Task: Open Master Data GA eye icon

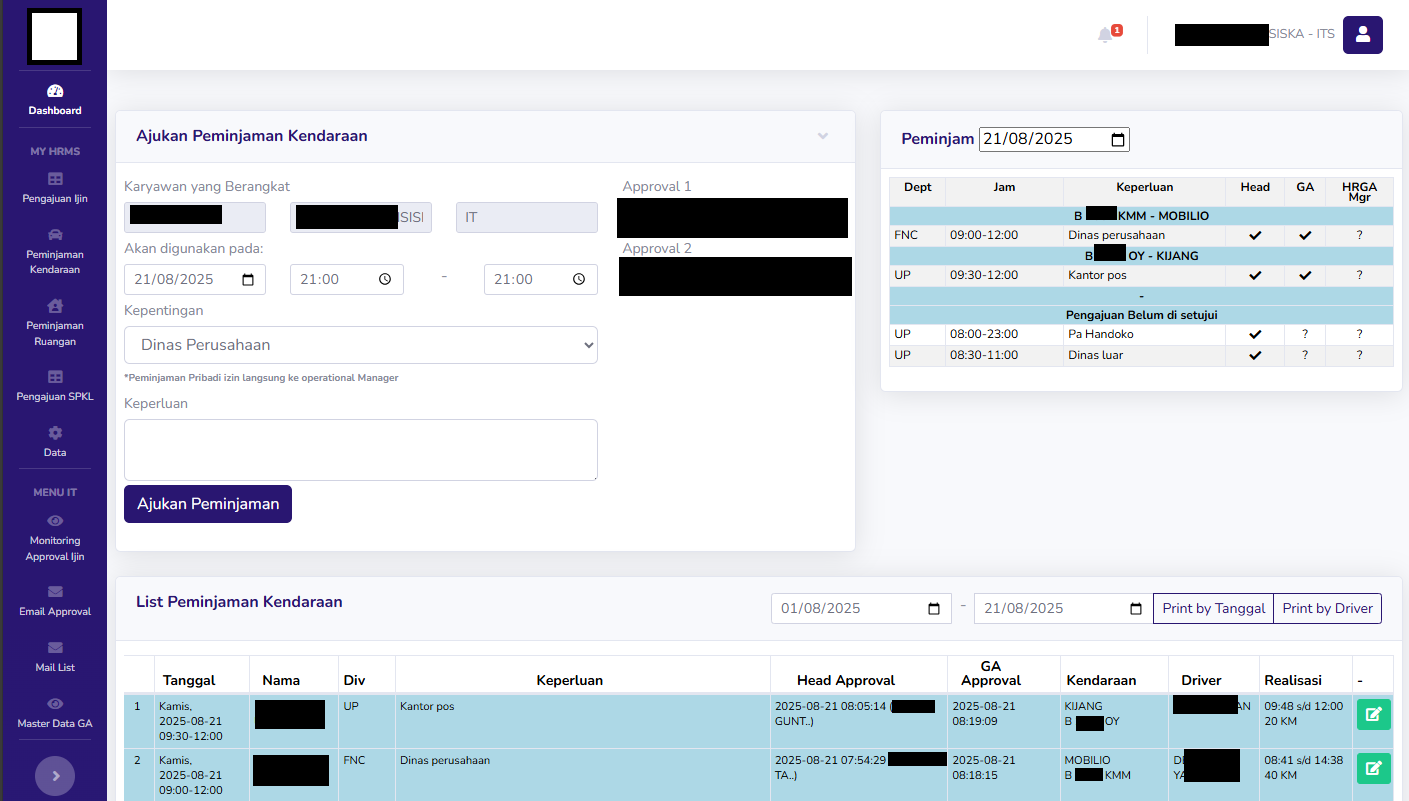Action: click(55, 704)
